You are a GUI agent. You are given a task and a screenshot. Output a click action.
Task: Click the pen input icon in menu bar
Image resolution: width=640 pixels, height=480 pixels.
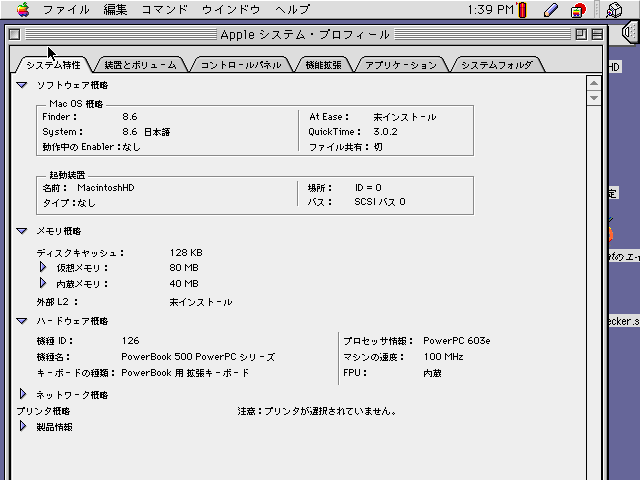point(551,10)
